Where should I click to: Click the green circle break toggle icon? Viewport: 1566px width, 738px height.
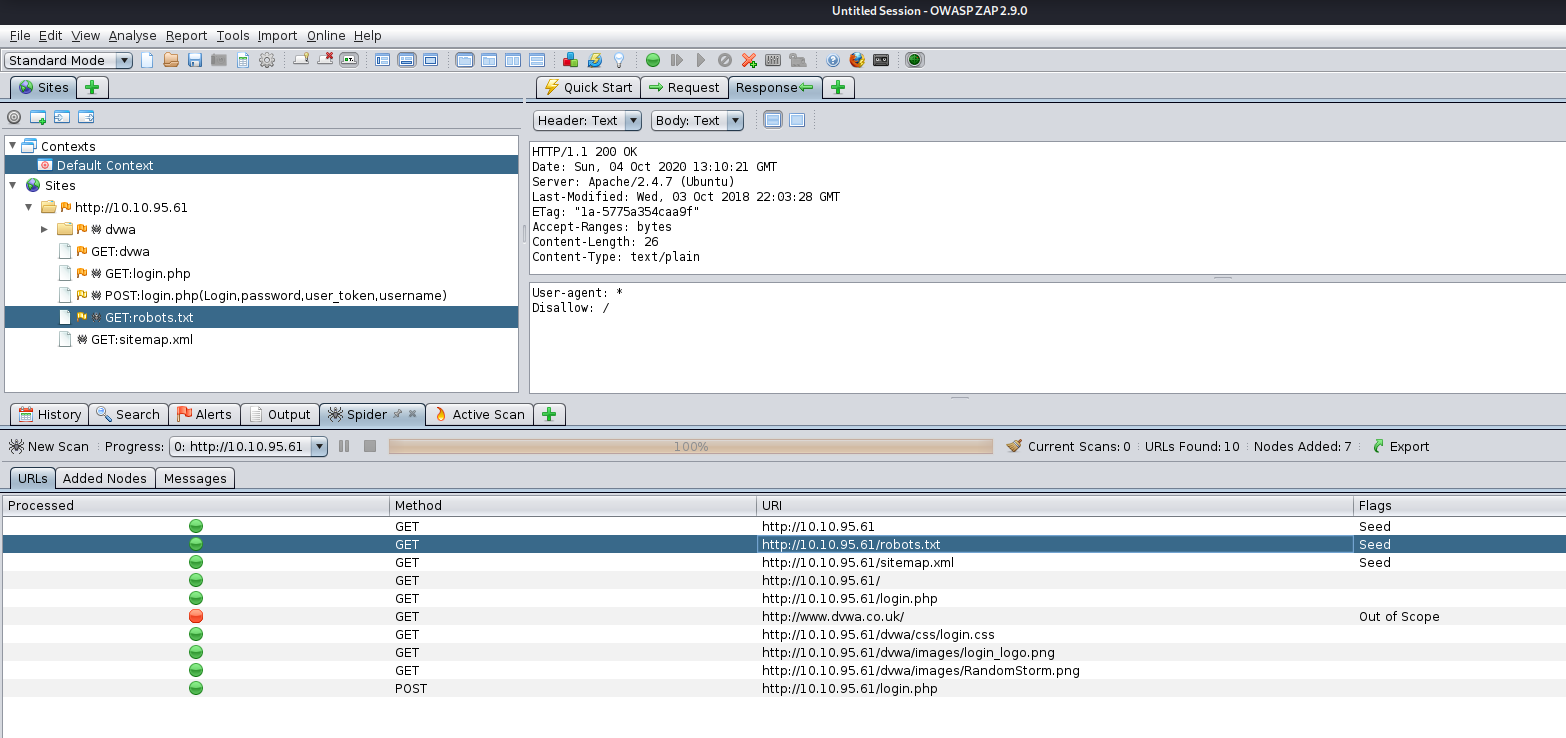click(653, 60)
